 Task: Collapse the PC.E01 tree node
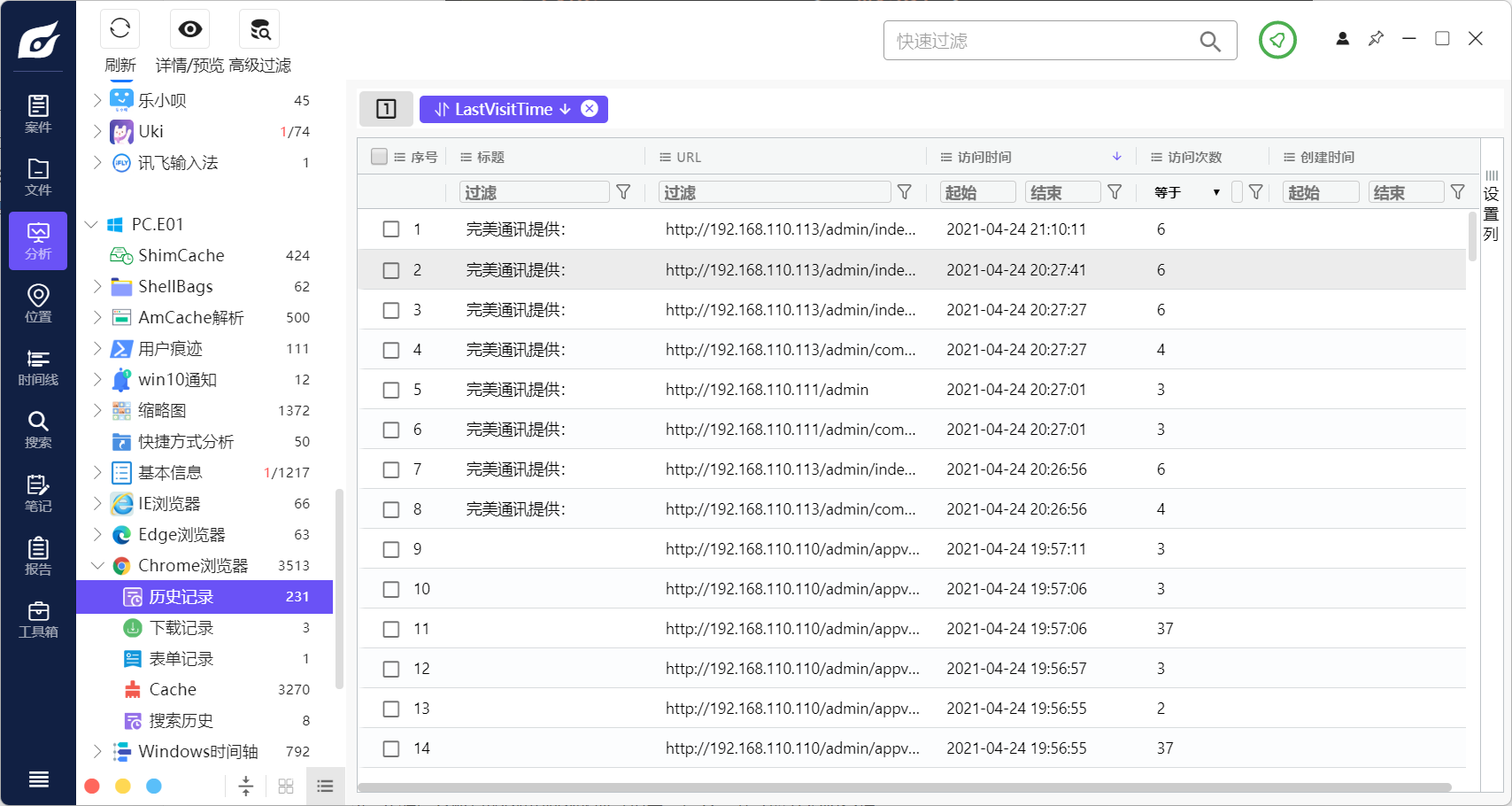tap(91, 224)
